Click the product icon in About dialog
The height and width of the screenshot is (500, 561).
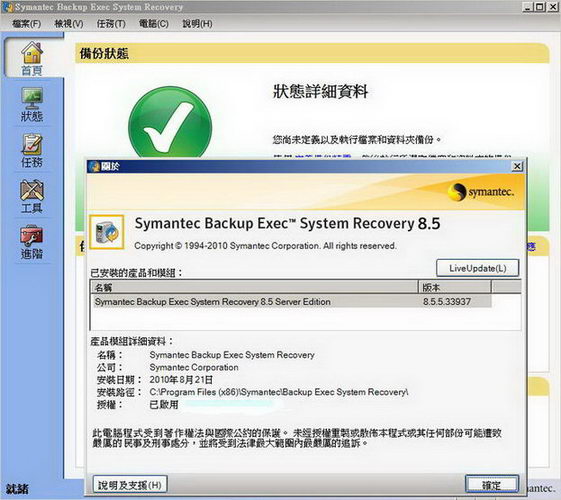[107, 232]
